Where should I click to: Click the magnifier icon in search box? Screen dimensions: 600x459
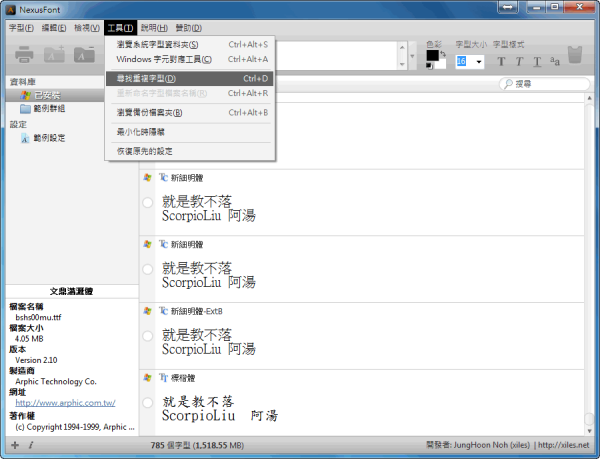508,84
